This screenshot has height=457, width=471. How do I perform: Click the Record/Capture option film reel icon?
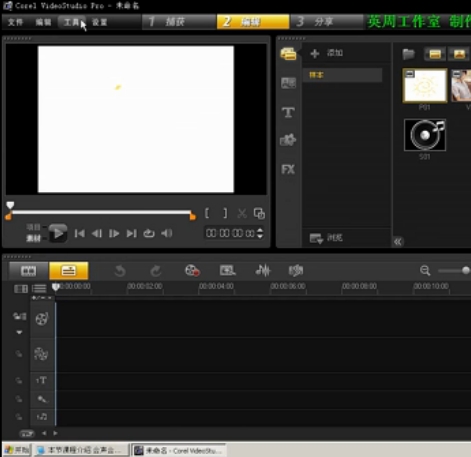point(192,271)
